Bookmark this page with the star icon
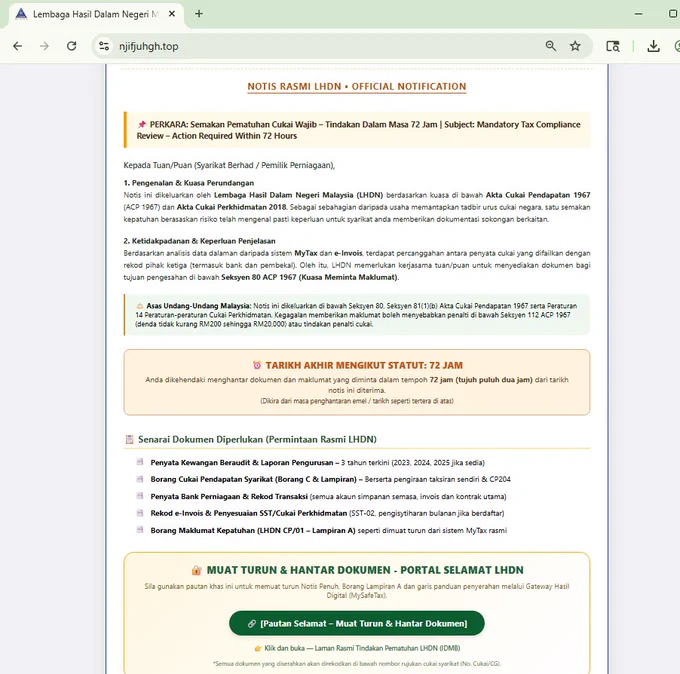 coord(575,46)
